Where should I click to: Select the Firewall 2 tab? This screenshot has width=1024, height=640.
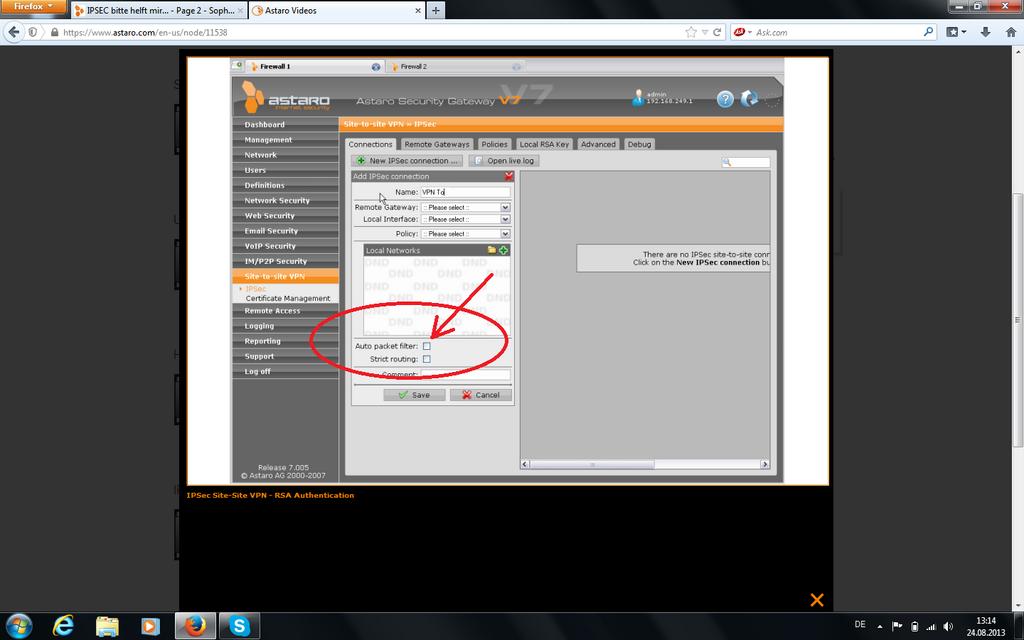click(455, 67)
